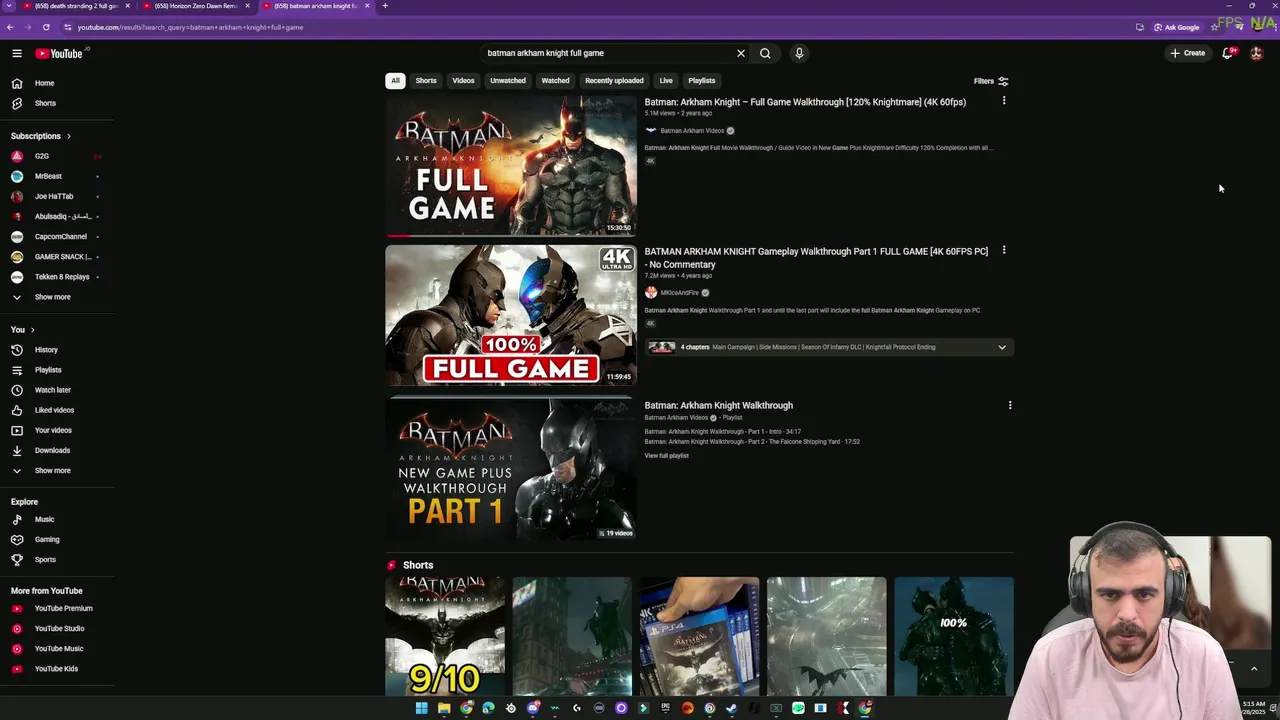Screen dimensions: 1280x720
Task: Open more options for MKIceAndFire video
Action: click(x=1004, y=250)
